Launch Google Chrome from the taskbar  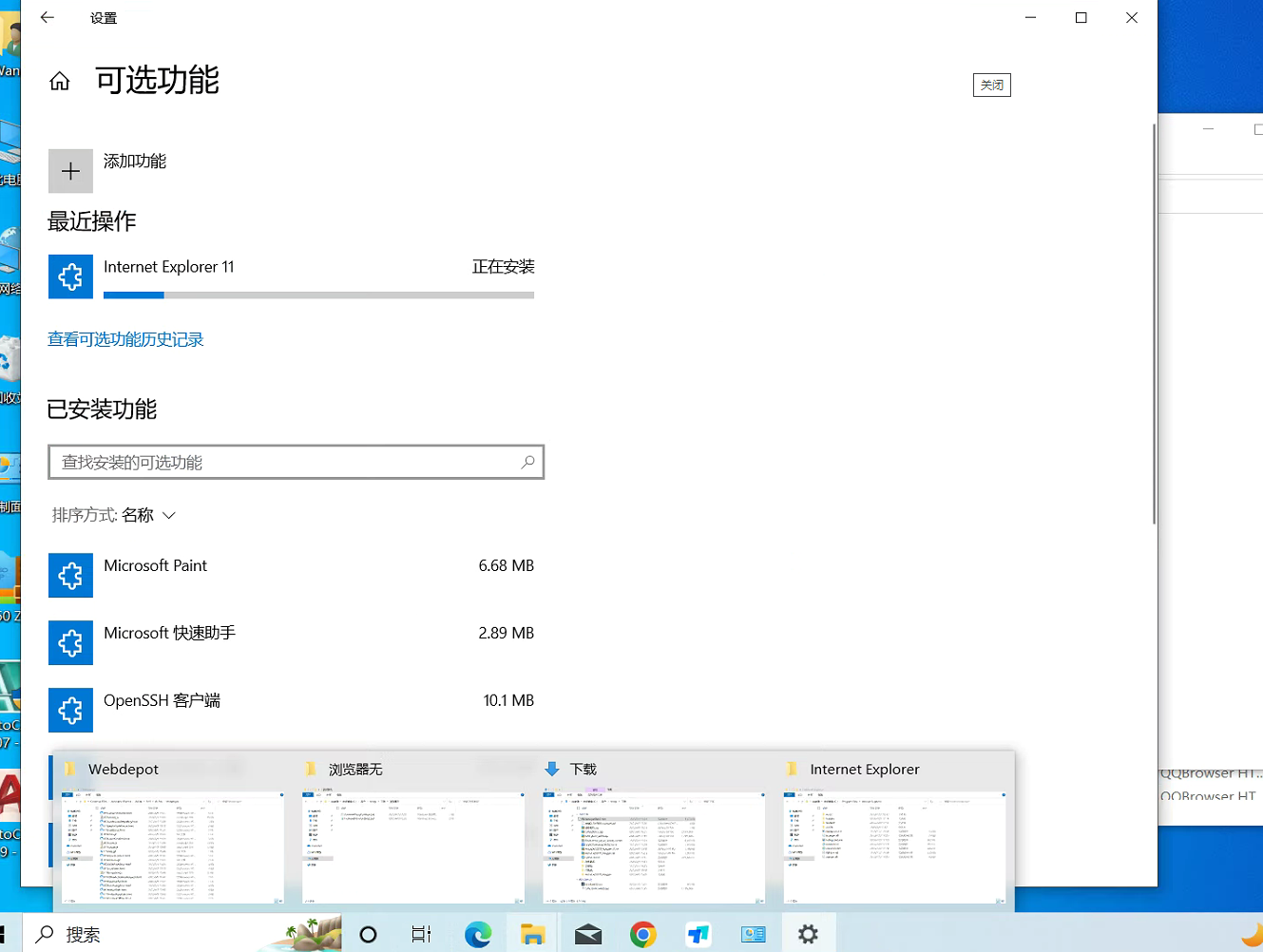643,934
